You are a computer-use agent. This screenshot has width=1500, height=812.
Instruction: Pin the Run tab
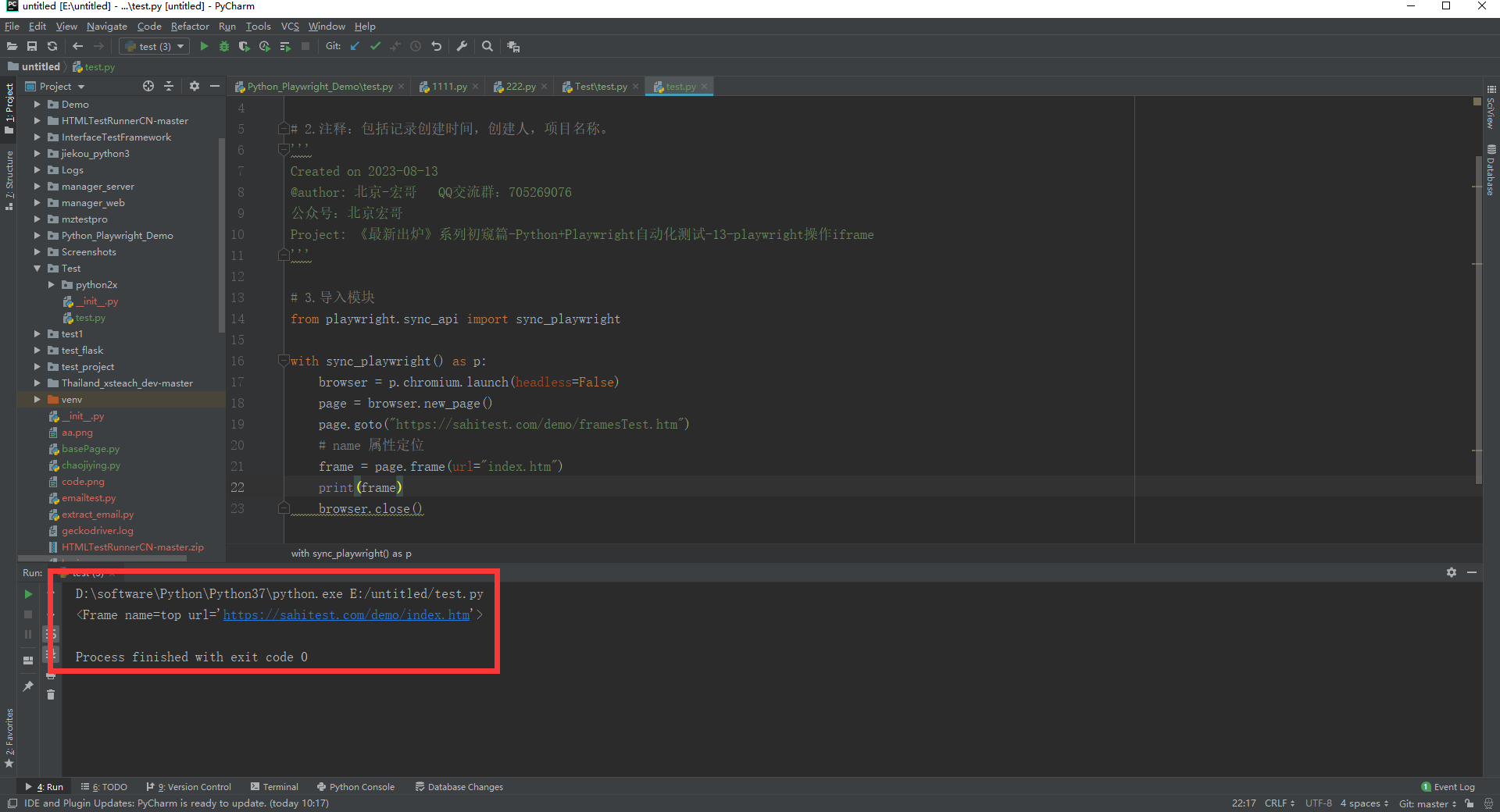(28, 685)
